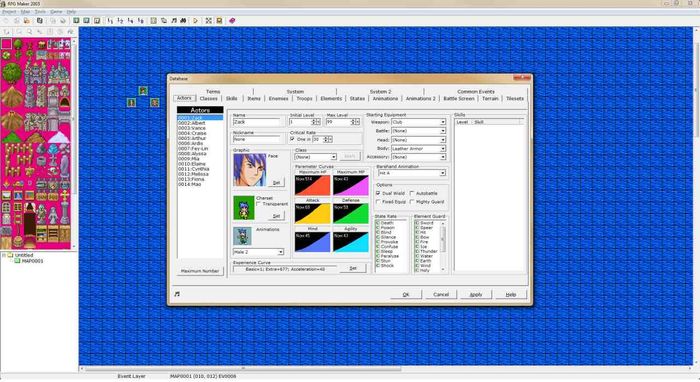This screenshot has height=382, width=700.
Task: Enable the Fixed Equip checkbox
Action: point(378,202)
